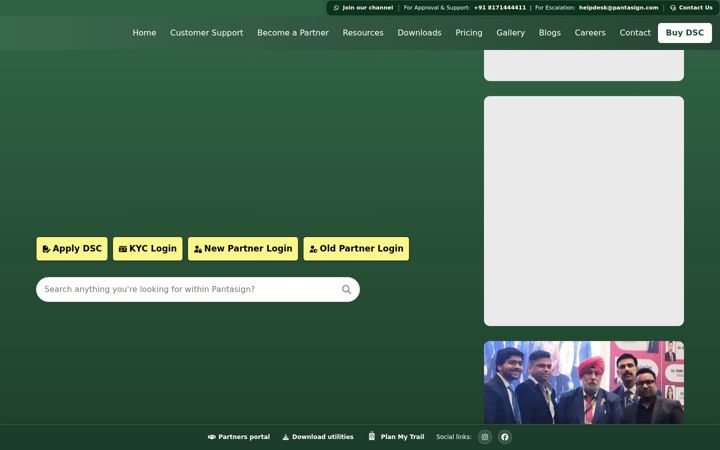720x450 pixels.
Task: Focus the Pantasign search input field
Action: [x=198, y=289]
